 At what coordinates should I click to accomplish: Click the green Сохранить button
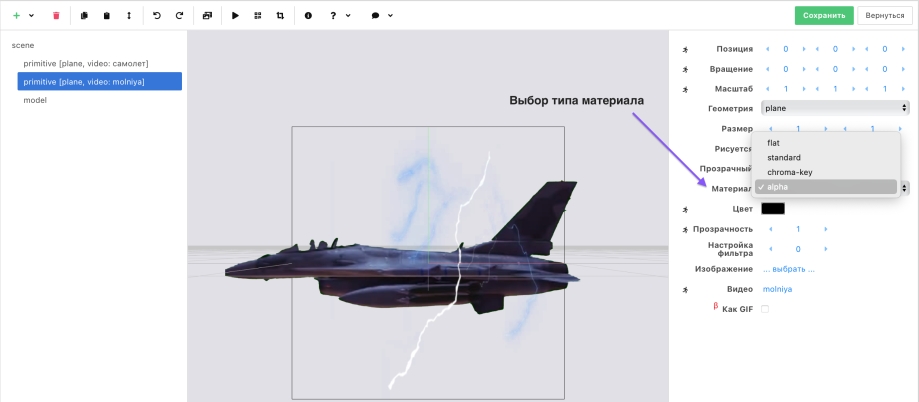824,16
